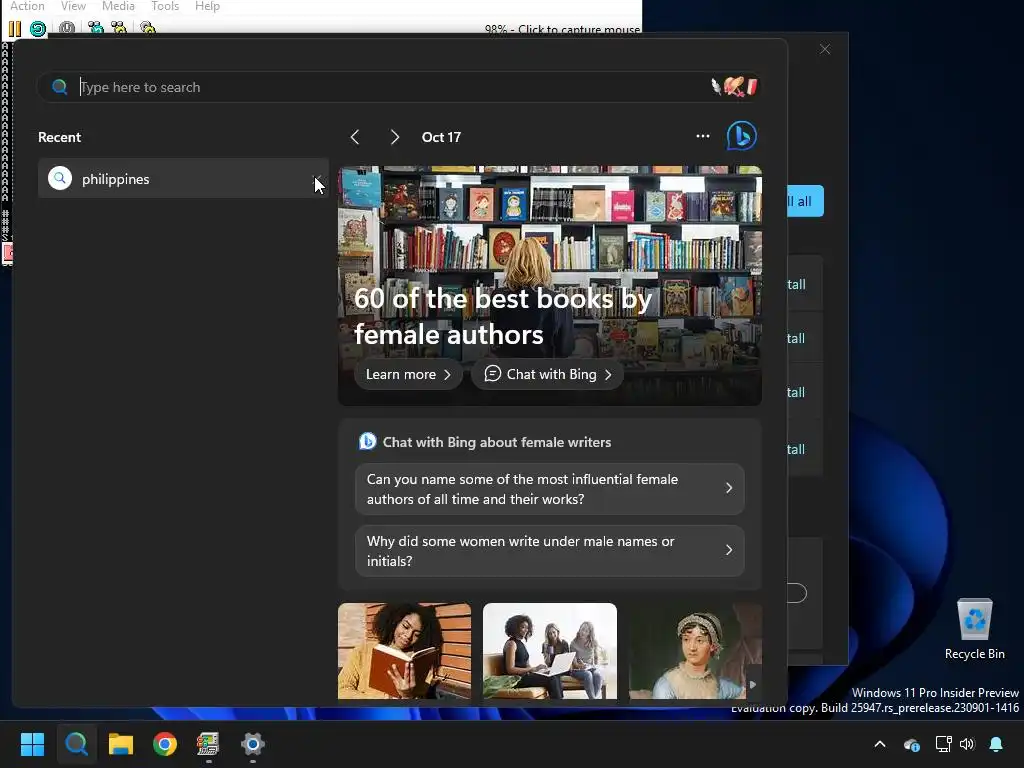Open the three-dots more options menu
1024x768 pixels.
(x=703, y=136)
